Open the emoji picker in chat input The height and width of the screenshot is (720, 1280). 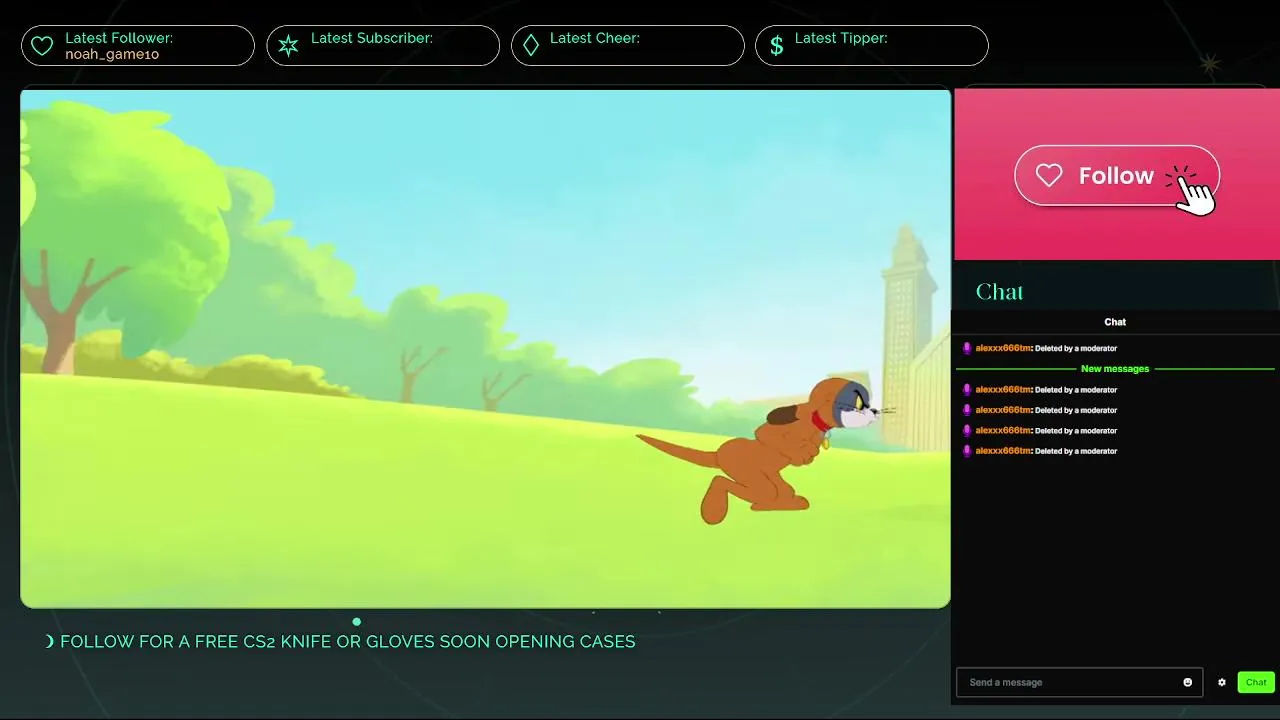(x=1188, y=682)
